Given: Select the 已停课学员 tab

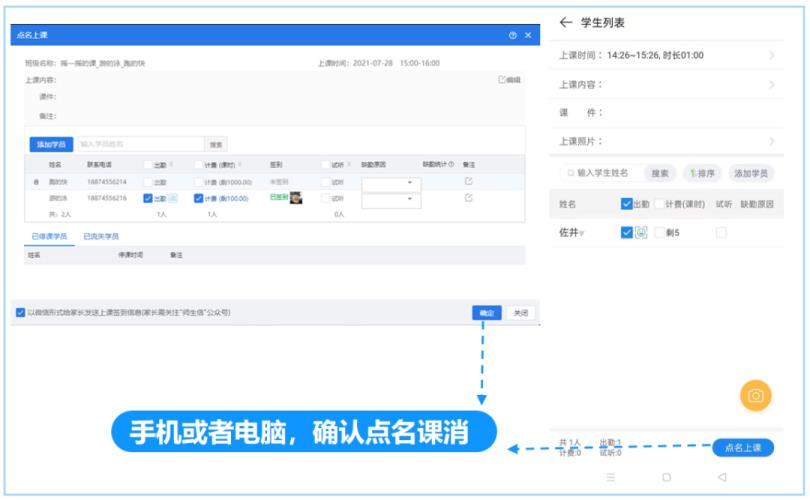Looking at the screenshot, I should (x=47, y=236).
